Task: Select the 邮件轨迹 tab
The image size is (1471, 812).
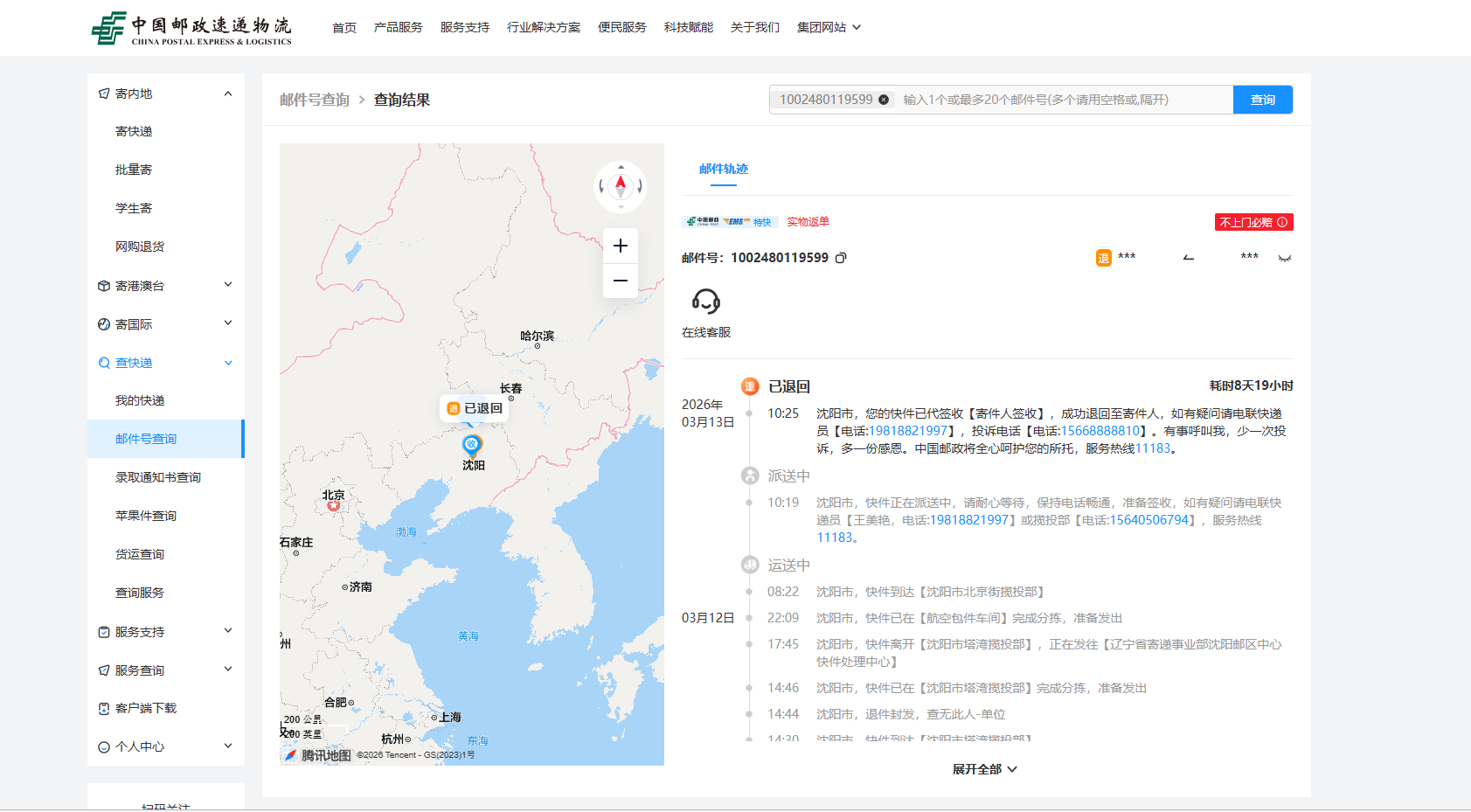Action: coord(723,169)
